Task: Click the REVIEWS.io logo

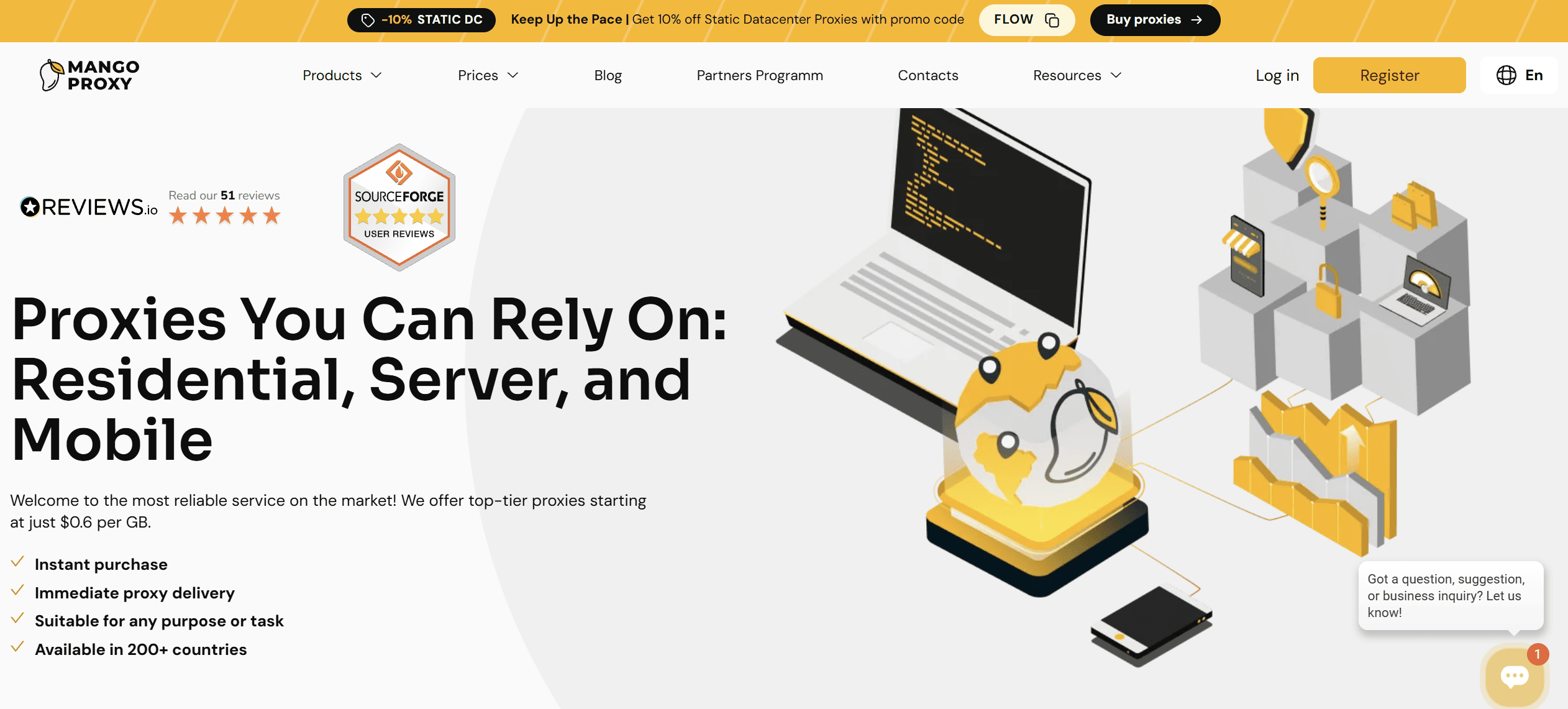Action: tap(89, 207)
